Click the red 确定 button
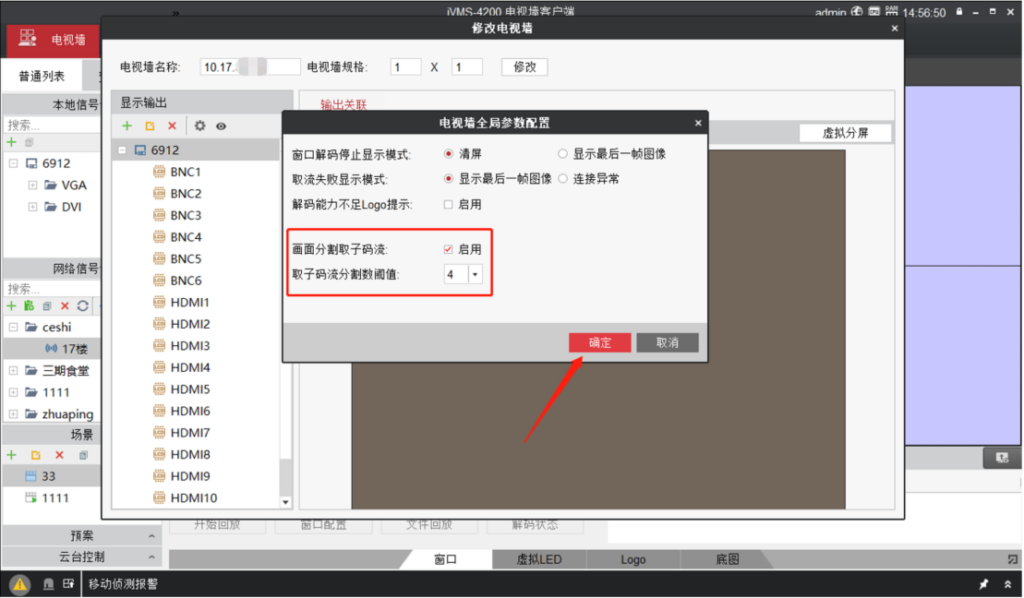The width and height of the screenshot is (1024, 598). [600, 342]
